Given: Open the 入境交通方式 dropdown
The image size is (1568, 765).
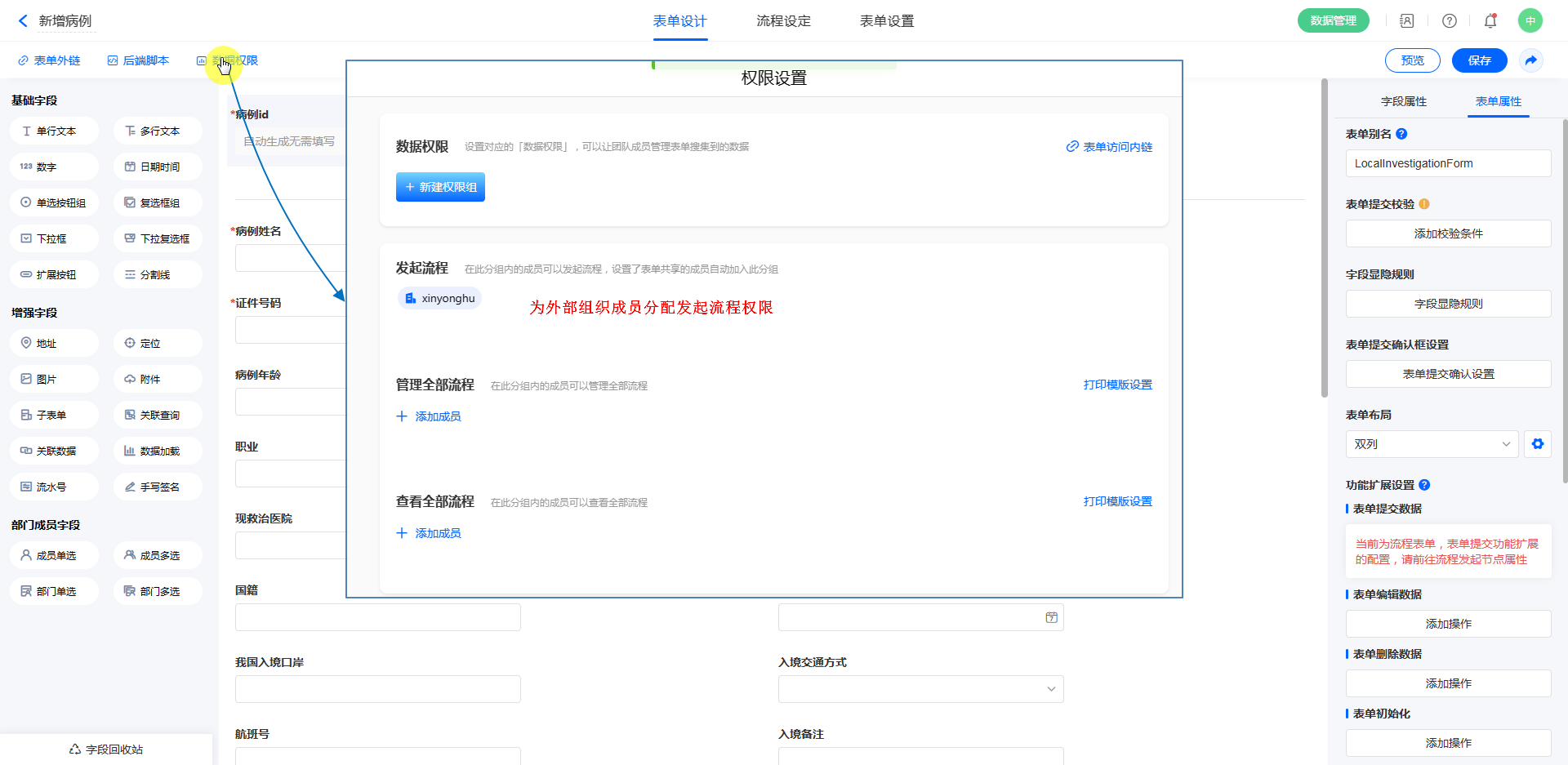Looking at the screenshot, I should (920, 689).
